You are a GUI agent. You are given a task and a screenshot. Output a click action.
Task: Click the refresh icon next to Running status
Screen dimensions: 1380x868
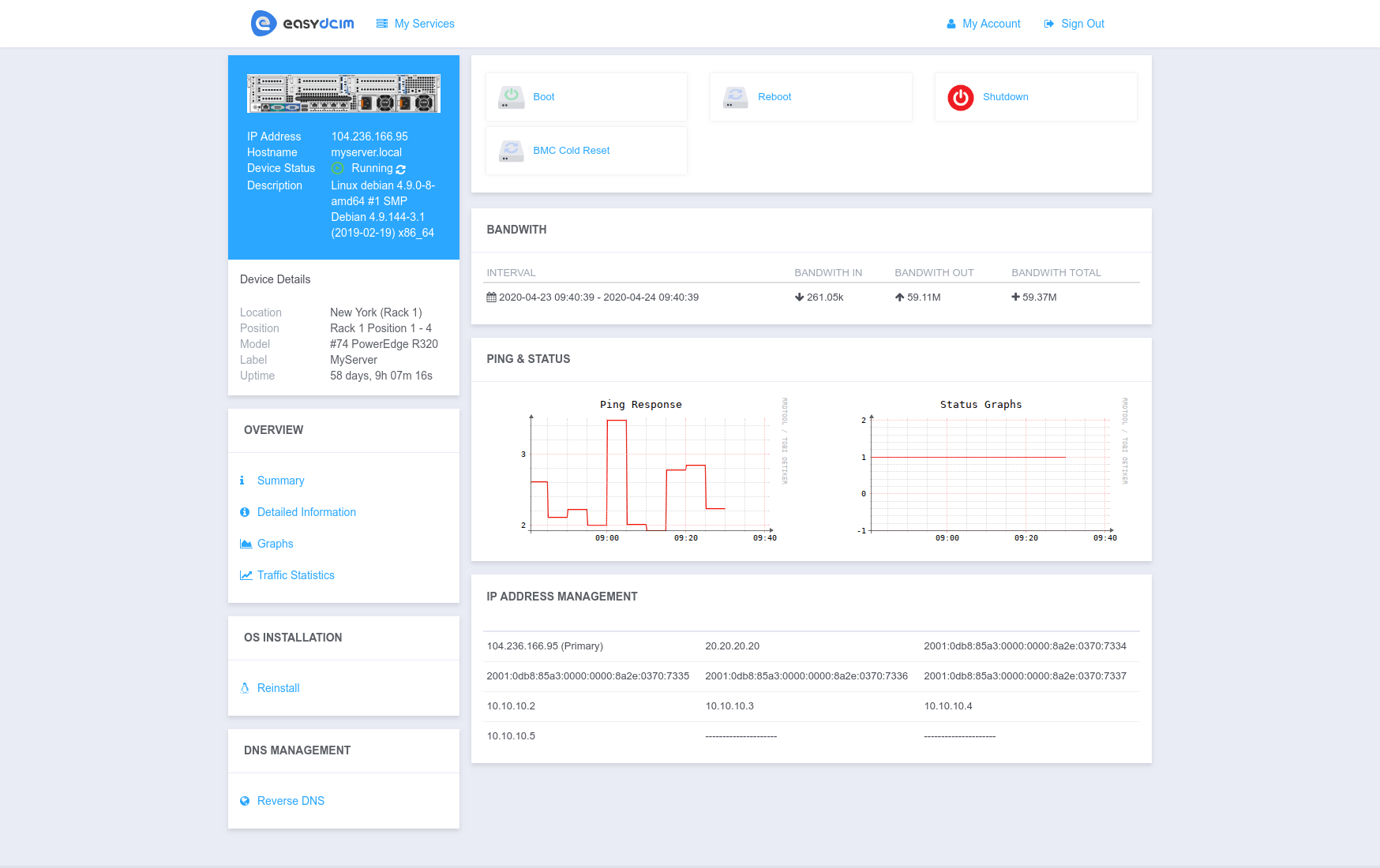[x=401, y=169]
